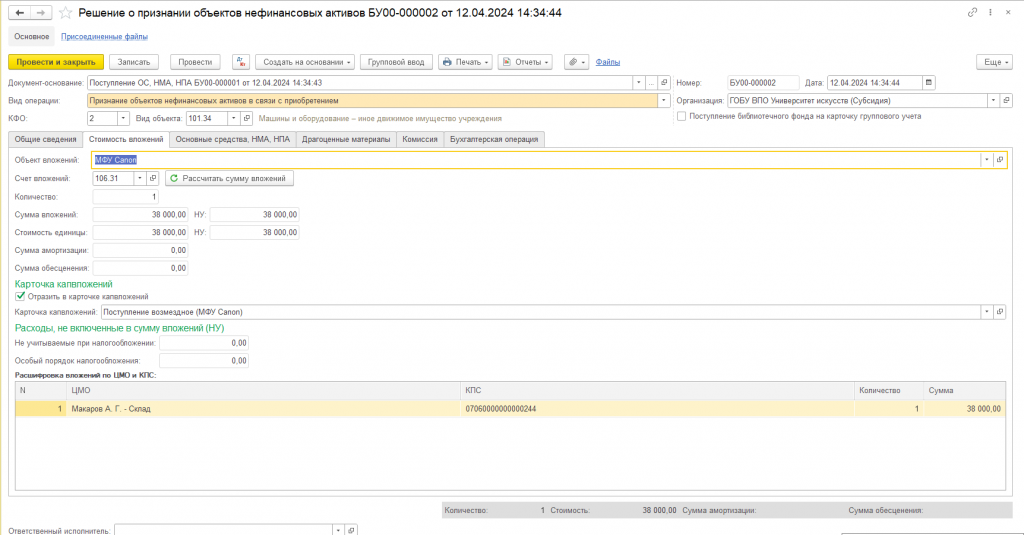Open the Организация record icon

[1006, 101]
